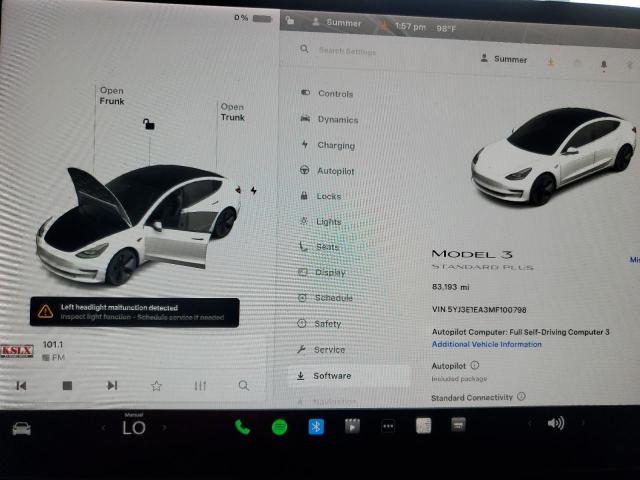Favorite the 101.1 station with star
Screen dimensions: 640x480
[x=156, y=385]
